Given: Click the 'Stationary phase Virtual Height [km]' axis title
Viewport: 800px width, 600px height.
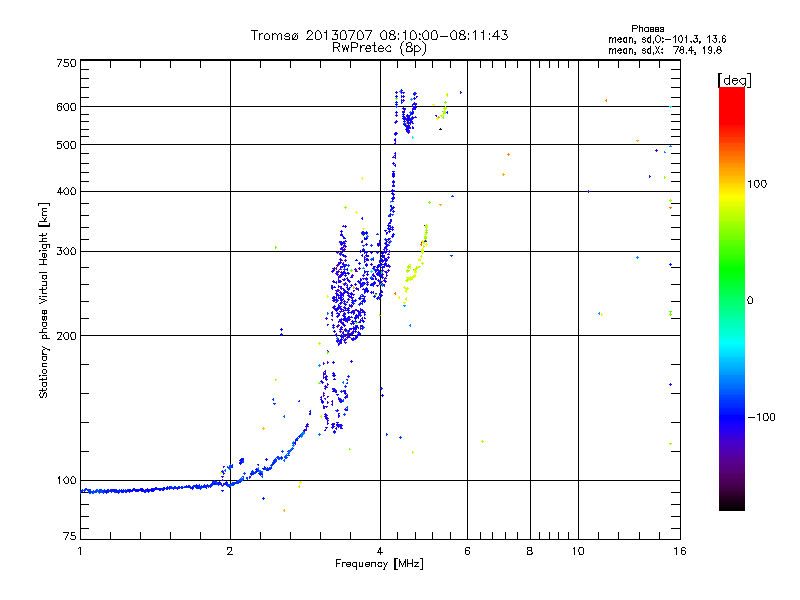Looking at the screenshot, I should coord(44,300).
